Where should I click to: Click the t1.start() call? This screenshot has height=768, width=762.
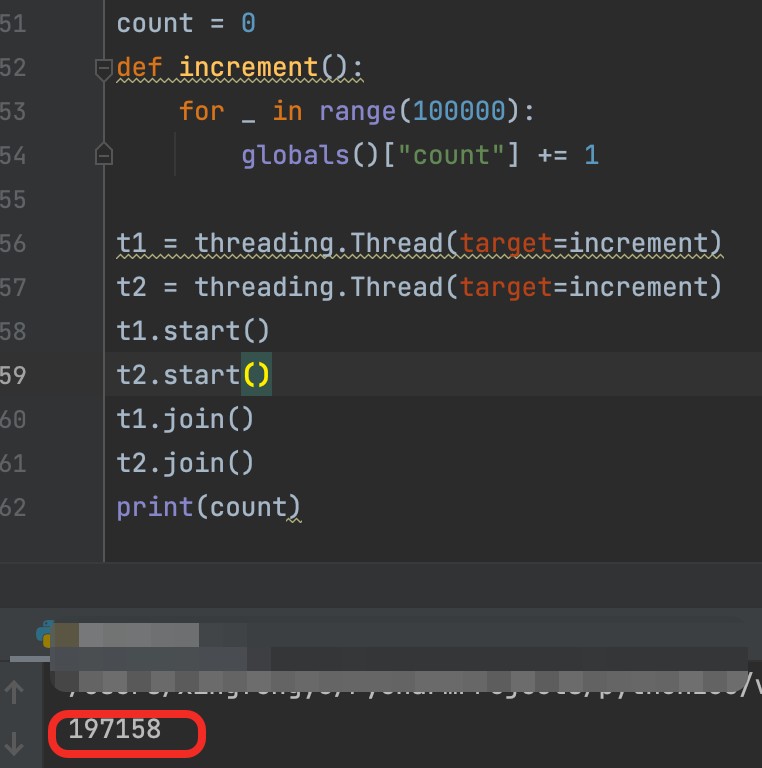click(x=193, y=331)
